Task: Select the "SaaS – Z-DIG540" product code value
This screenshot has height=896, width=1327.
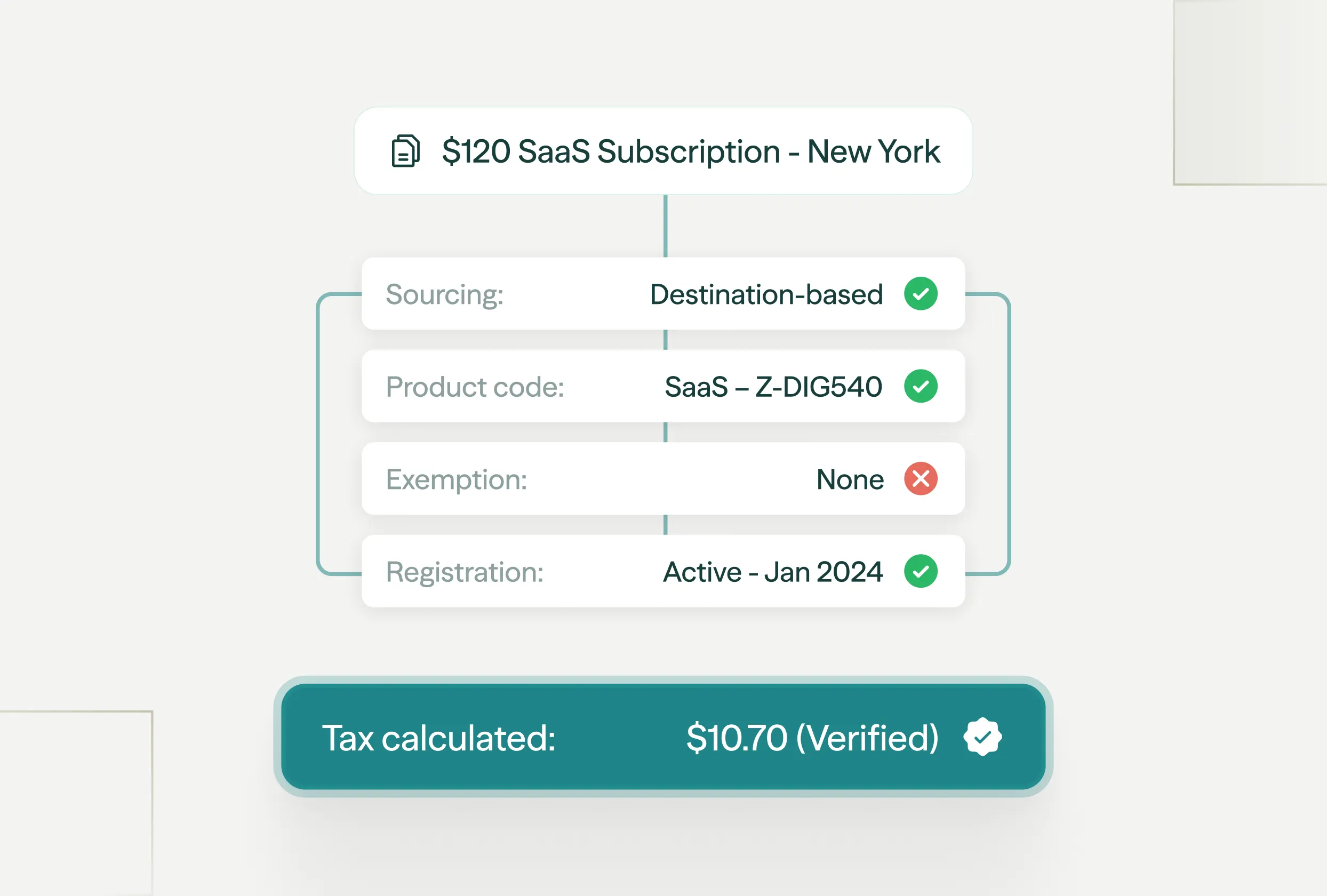Action: pos(773,387)
